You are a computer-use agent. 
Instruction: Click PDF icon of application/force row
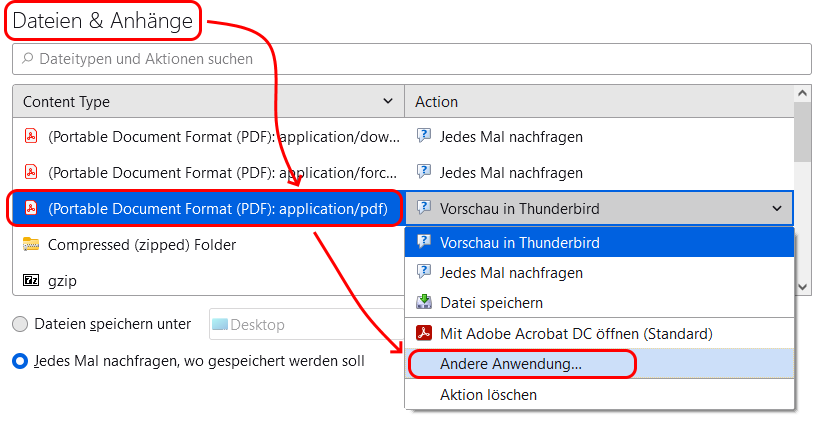pyautogui.click(x=31, y=172)
